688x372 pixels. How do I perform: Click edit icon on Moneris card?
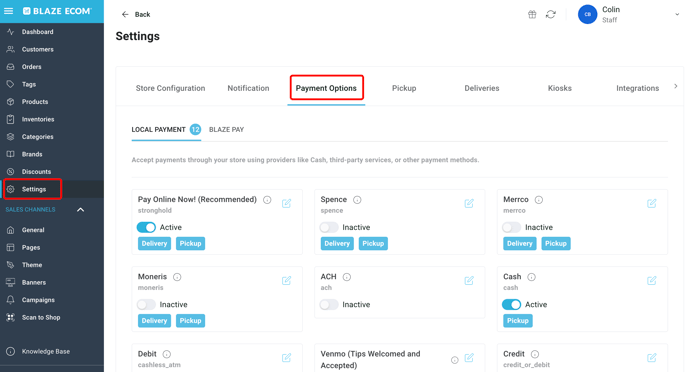pyautogui.click(x=287, y=280)
